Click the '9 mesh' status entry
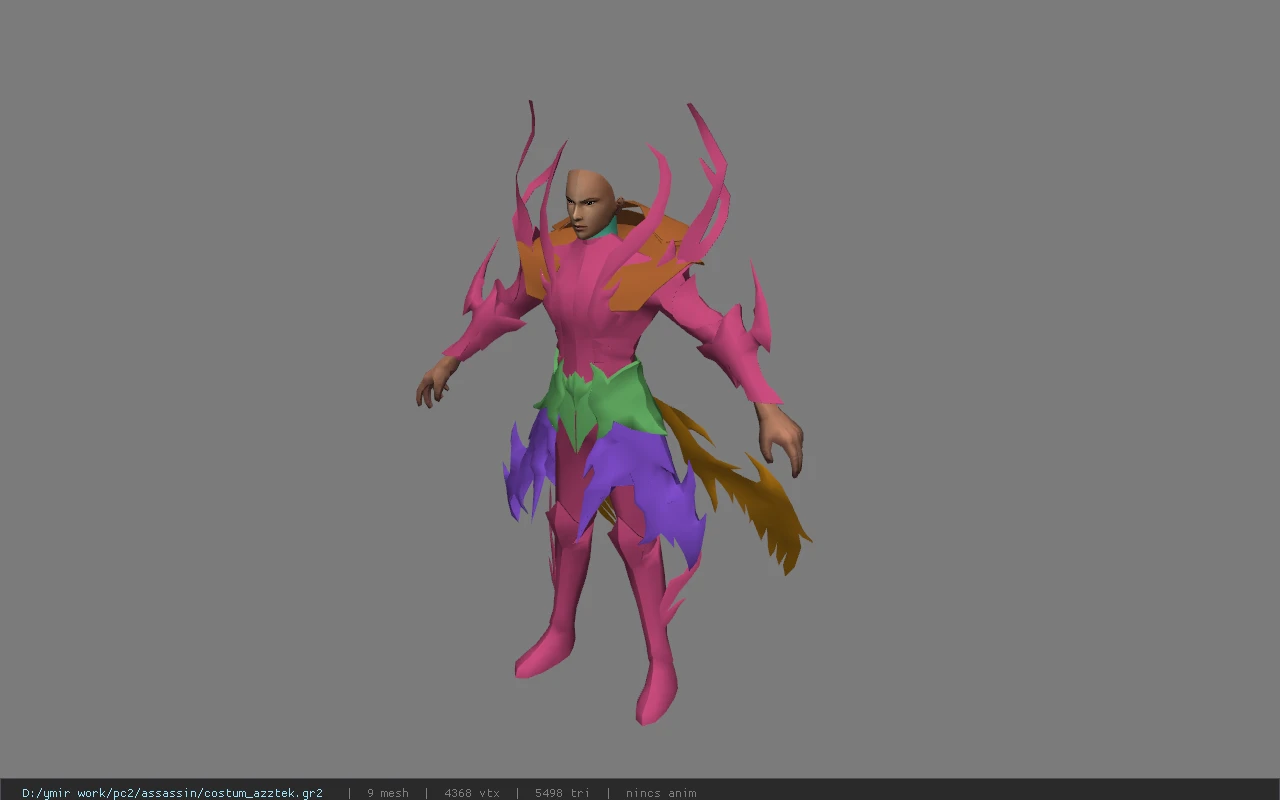This screenshot has height=800, width=1280. [388, 793]
